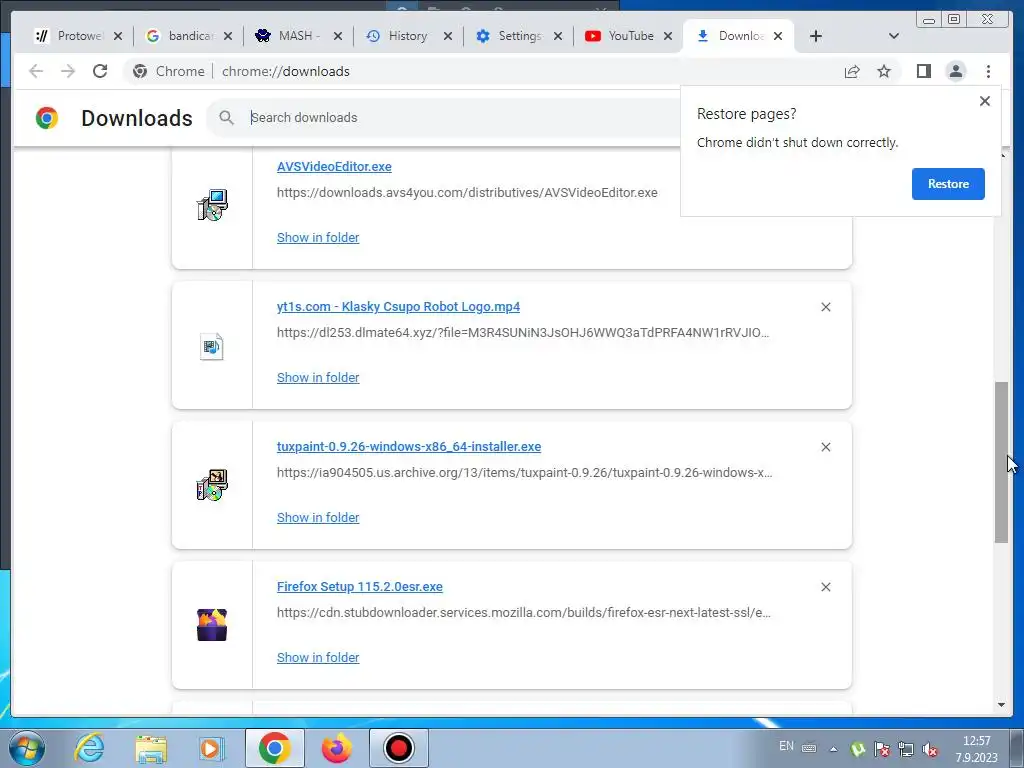This screenshot has width=1024, height=768.
Task: Click the AVSVideoEditor installer file icon
Action: [x=212, y=205]
